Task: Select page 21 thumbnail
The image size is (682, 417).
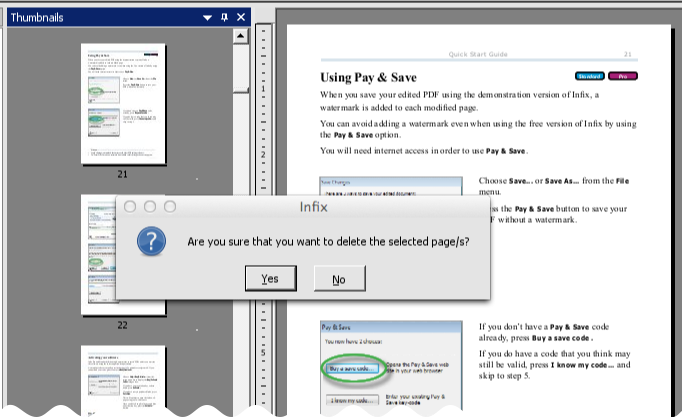Action: click(x=122, y=103)
